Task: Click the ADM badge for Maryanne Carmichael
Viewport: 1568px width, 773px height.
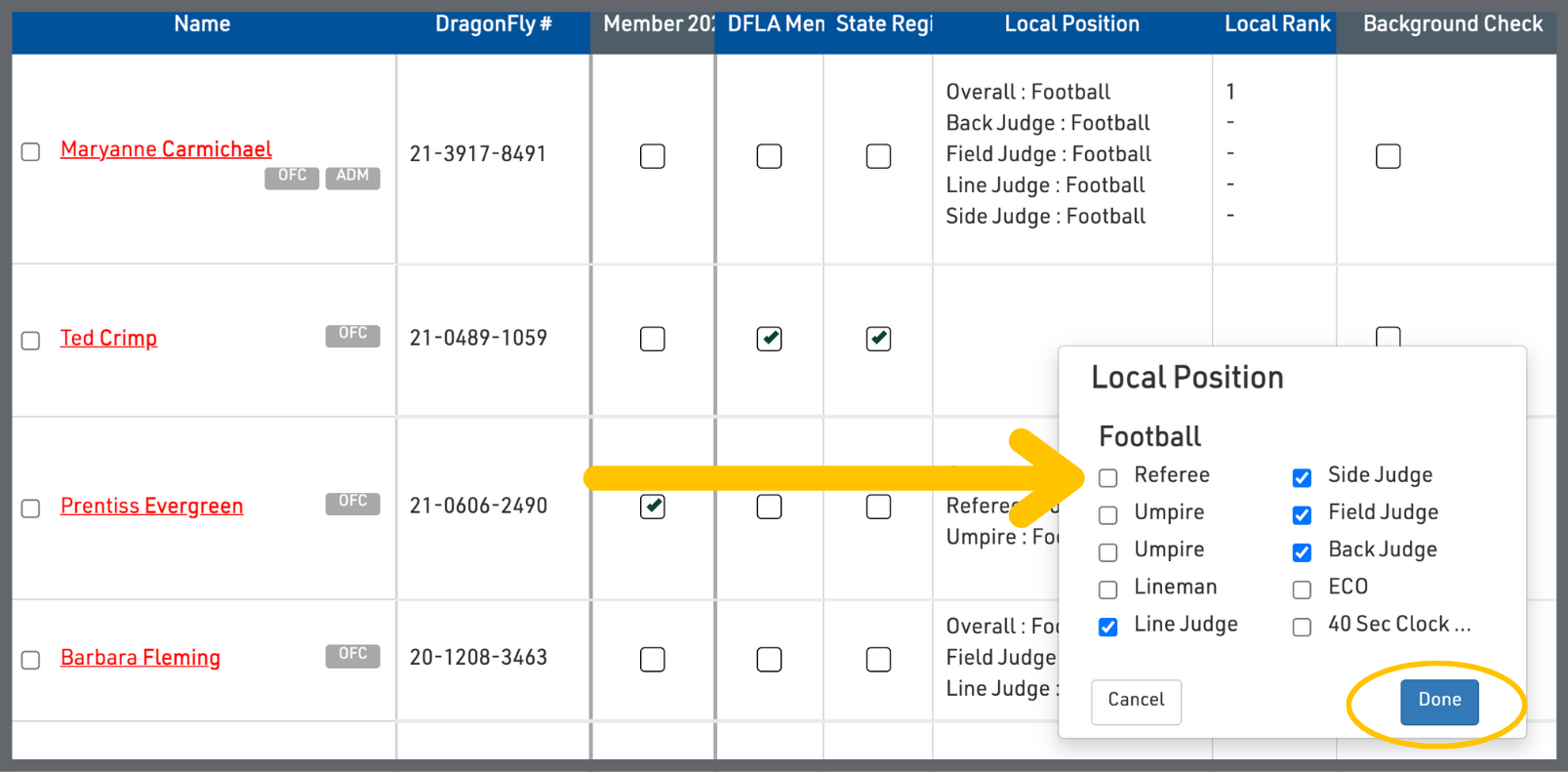Action: pyautogui.click(x=352, y=177)
